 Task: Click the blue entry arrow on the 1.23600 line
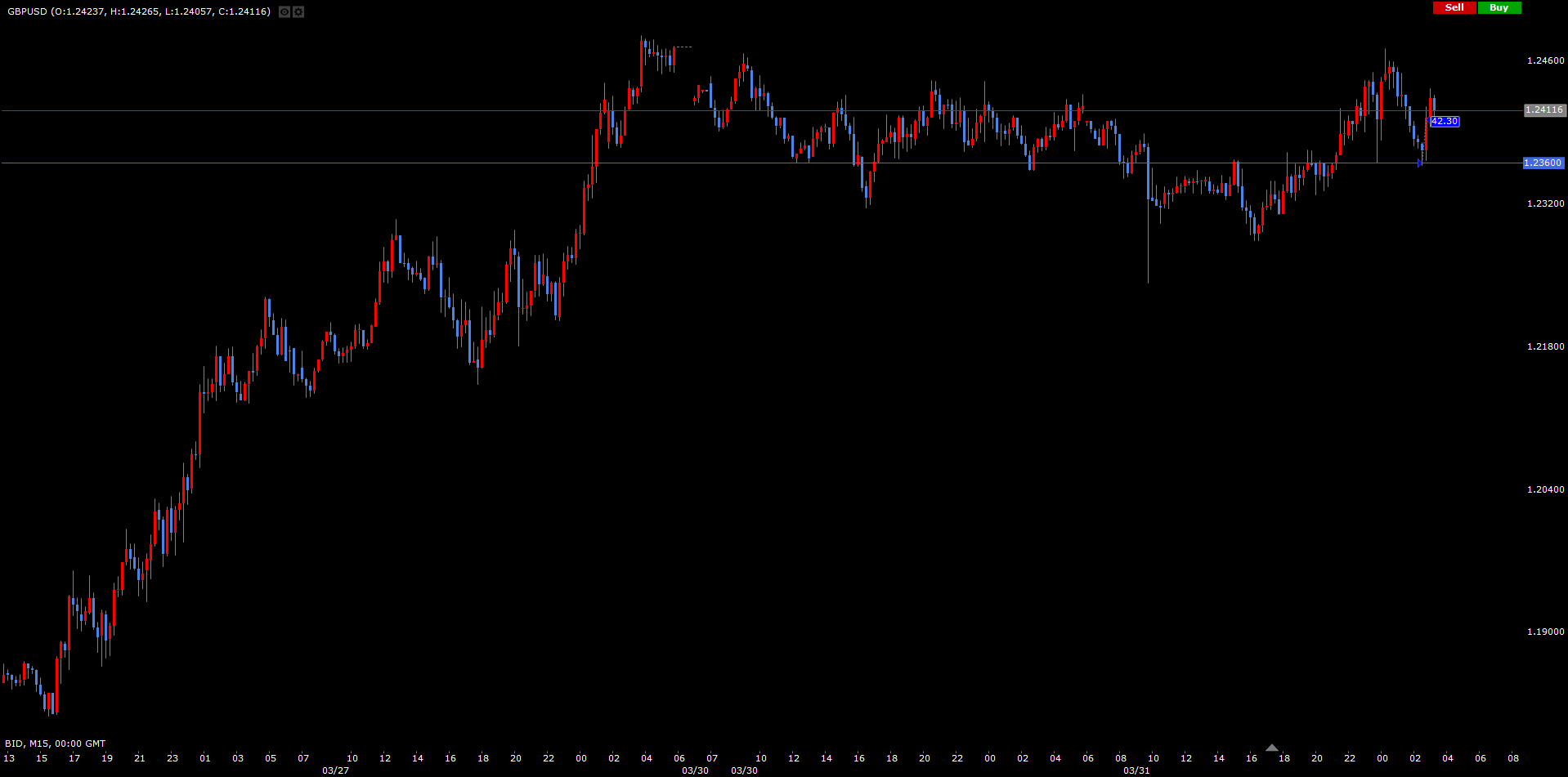point(1419,163)
